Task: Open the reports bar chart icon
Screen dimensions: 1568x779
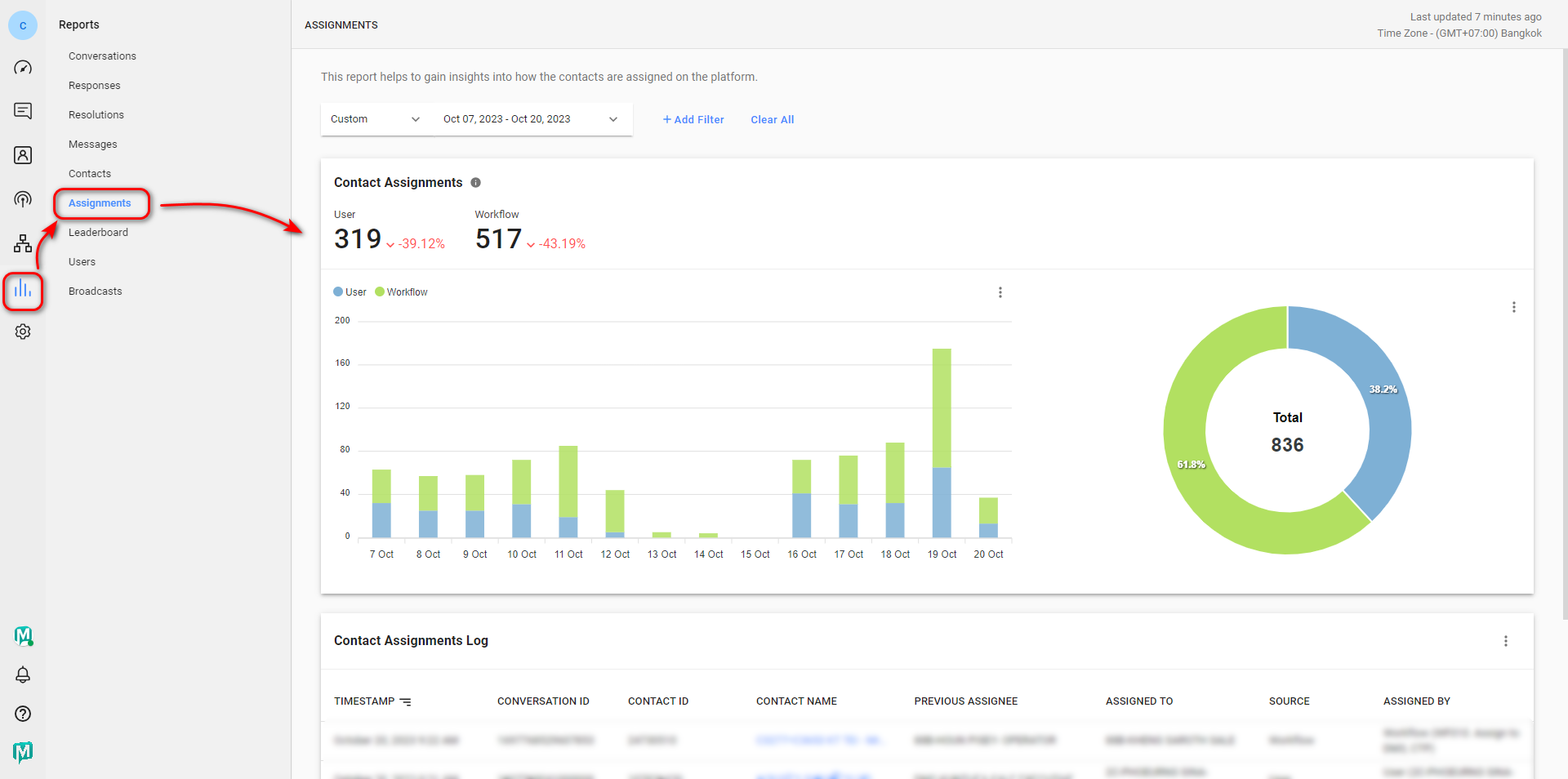Action: (23, 290)
